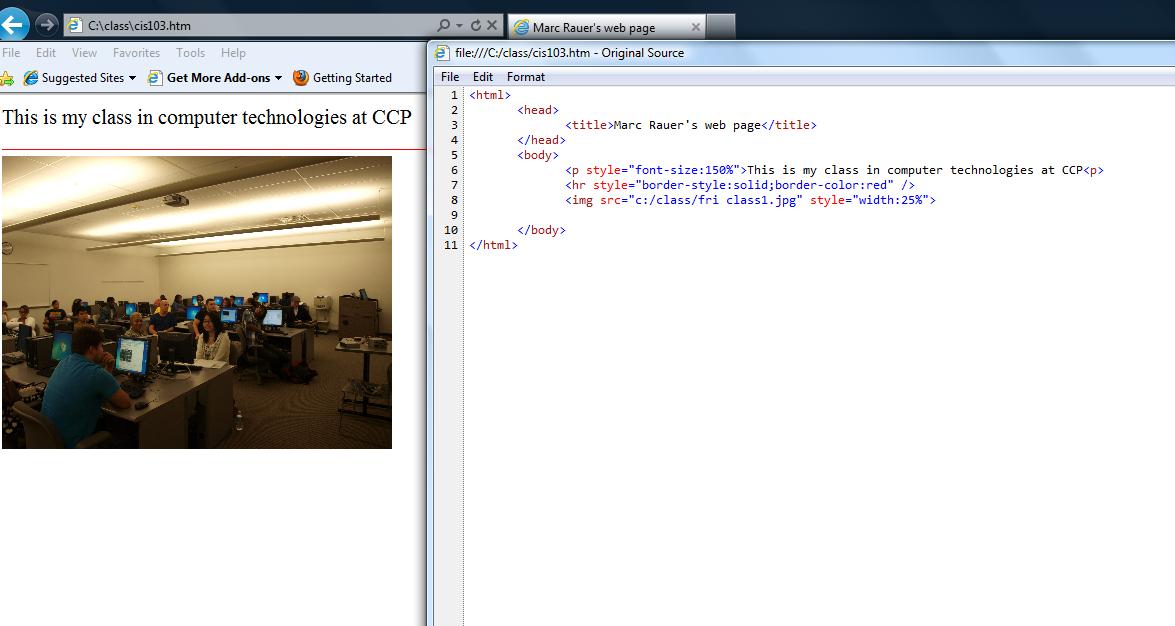
Task: Click the Original Source window title icon
Action: pyautogui.click(x=443, y=52)
